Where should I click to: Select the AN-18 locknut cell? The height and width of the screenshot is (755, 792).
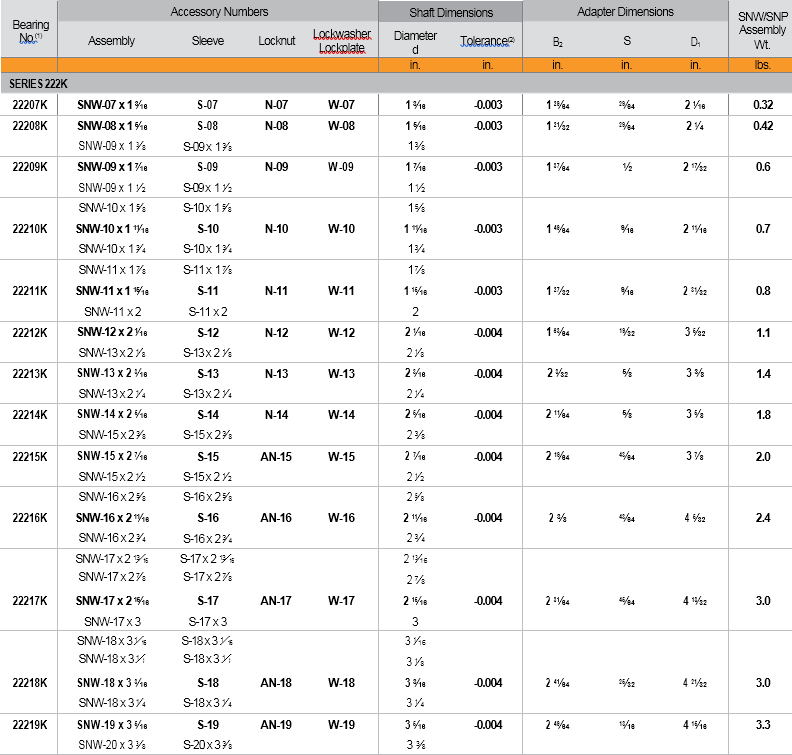pos(276,682)
